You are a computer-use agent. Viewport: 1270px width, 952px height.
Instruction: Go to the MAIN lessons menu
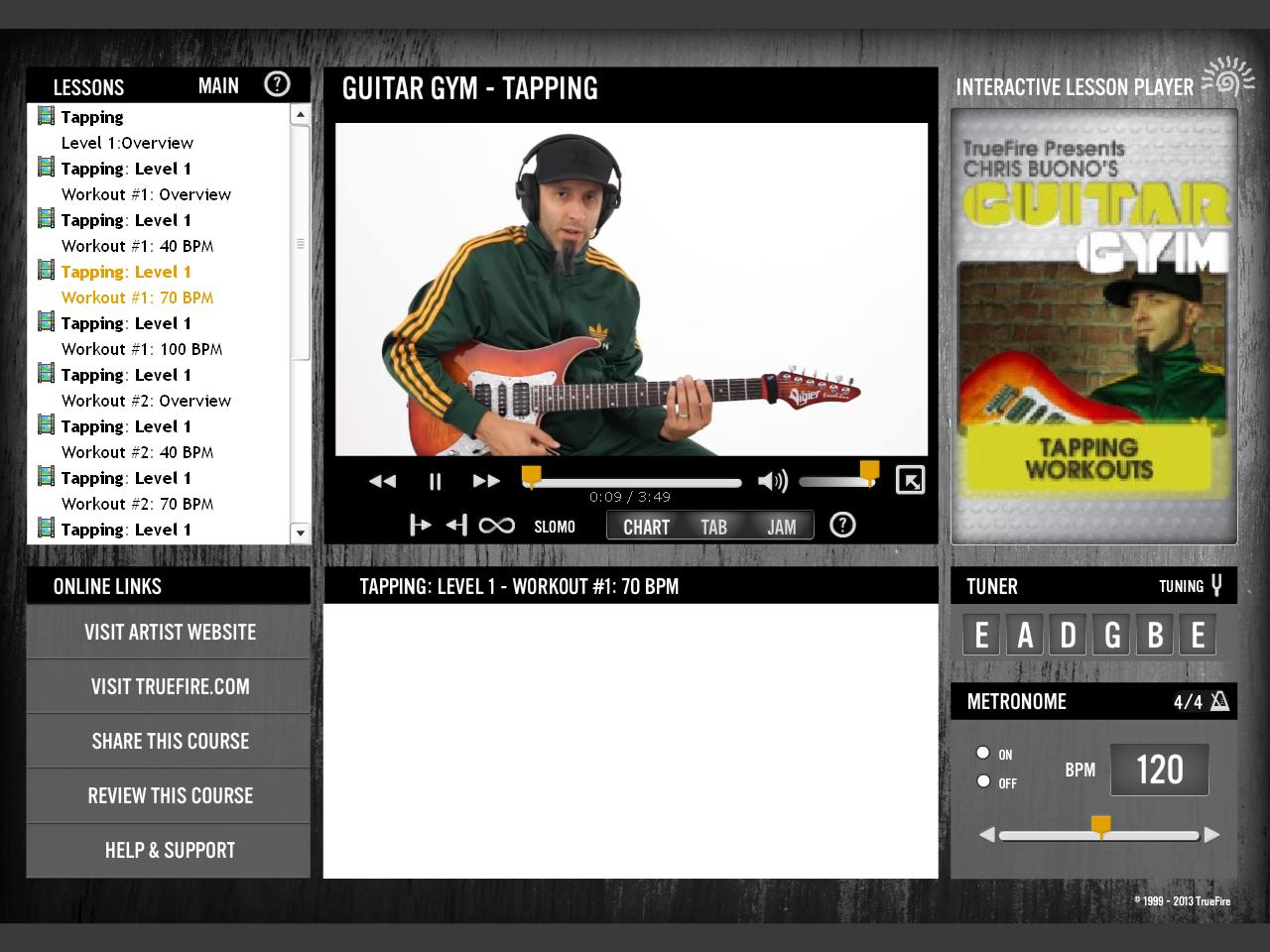(x=218, y=86)
